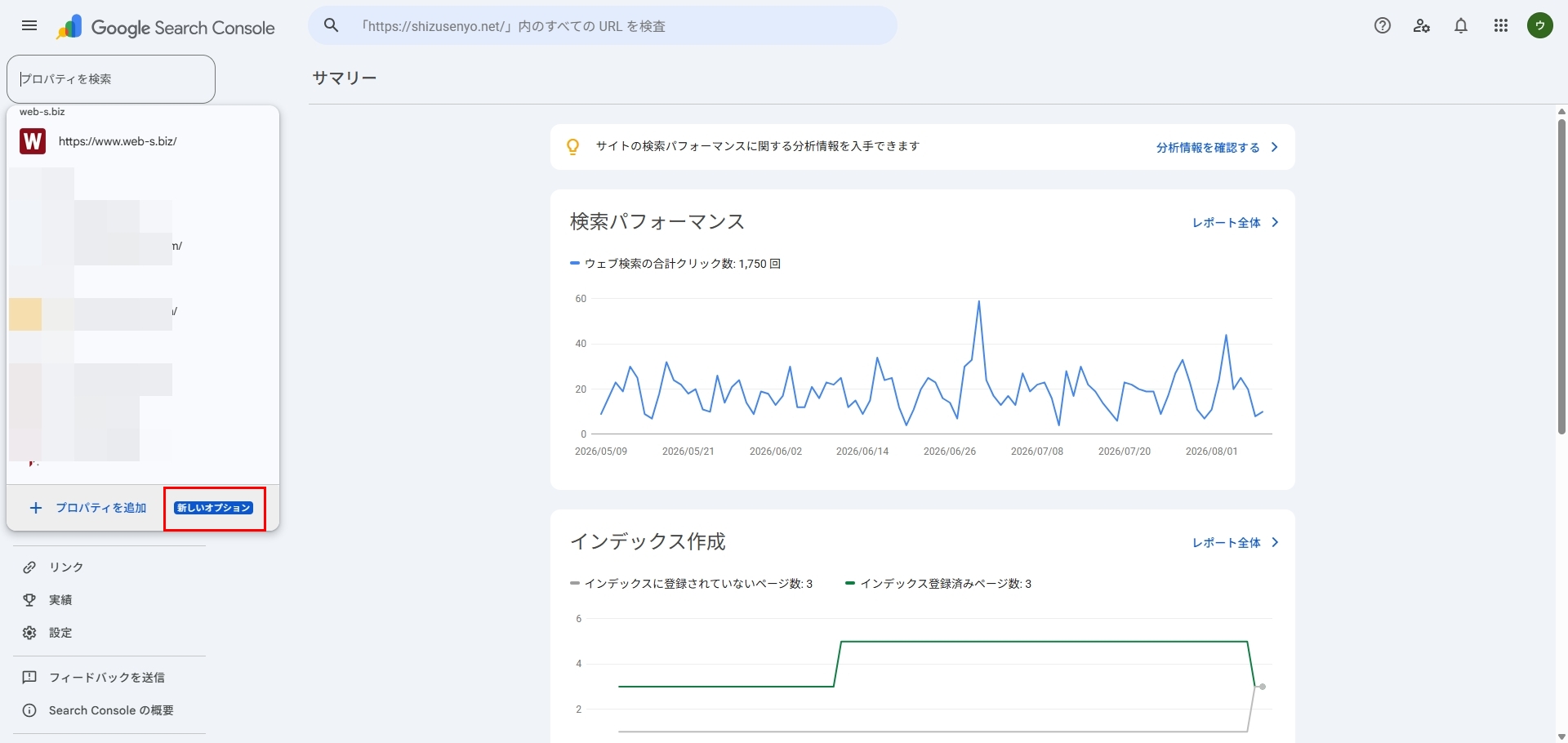
Task: Click chevron in インデックス作成 card header
Action: click(1275, 542)
